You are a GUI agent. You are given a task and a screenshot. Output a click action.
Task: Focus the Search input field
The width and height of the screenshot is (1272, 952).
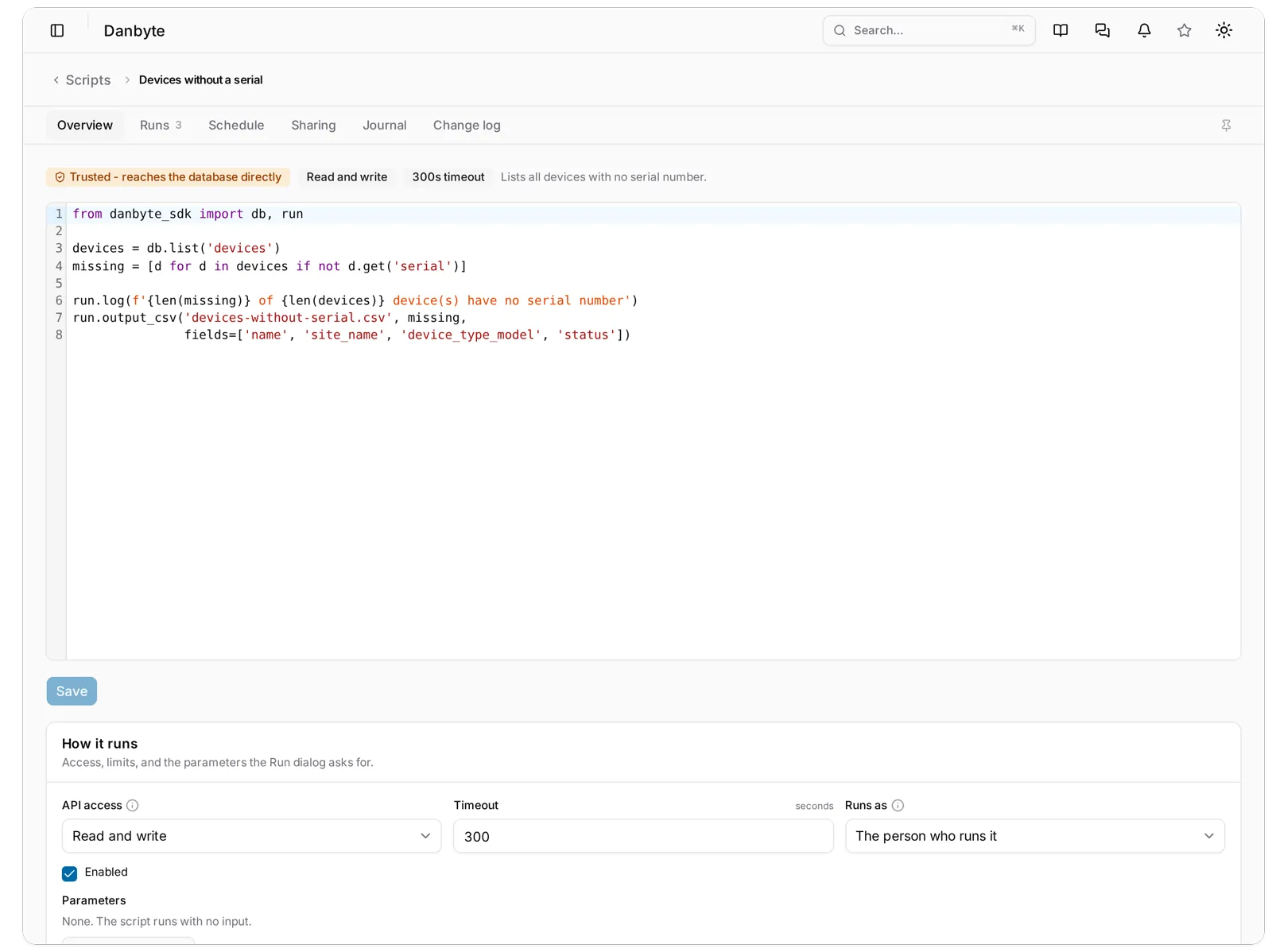coord(929,30)
